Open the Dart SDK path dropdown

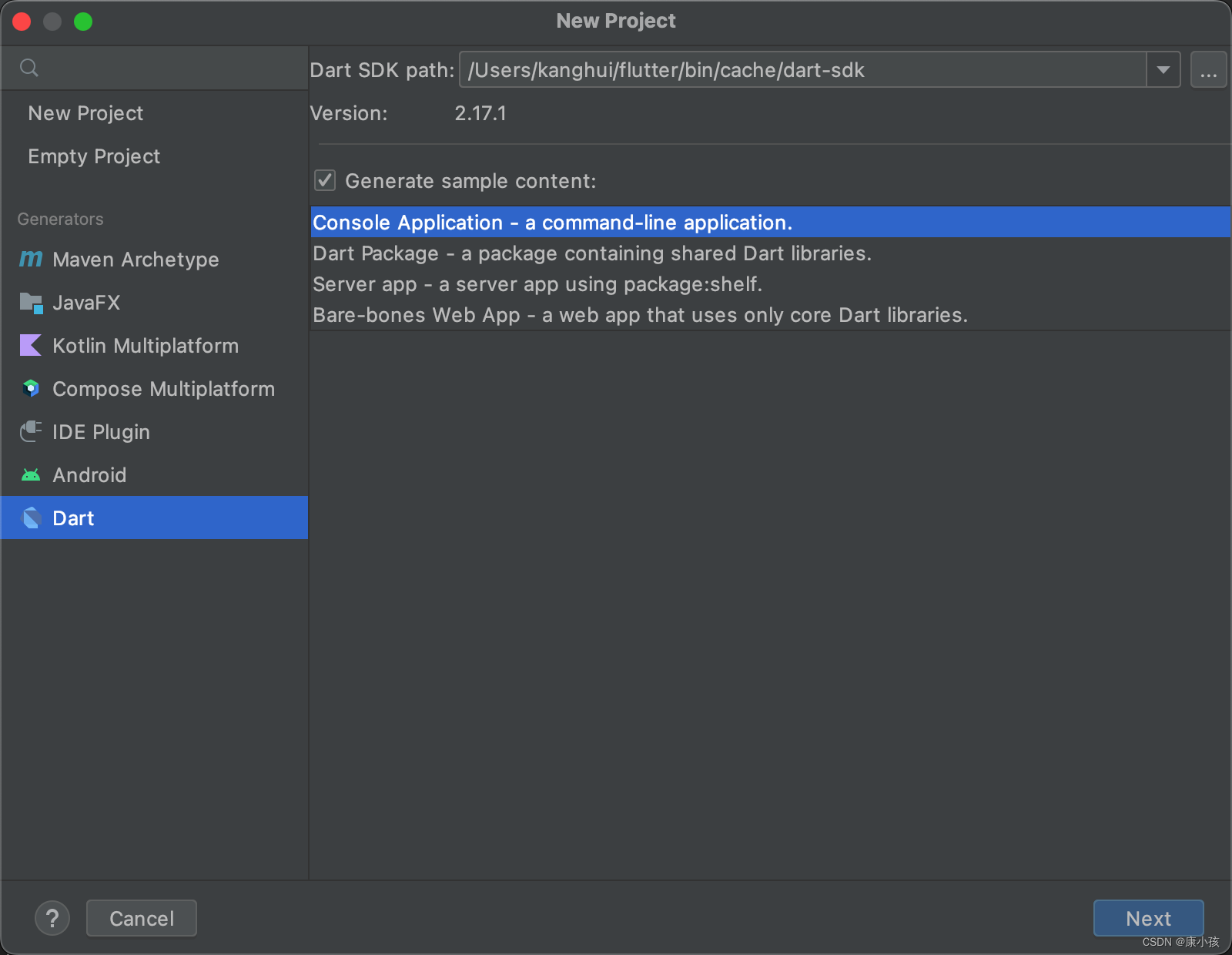click(1162, 69)
